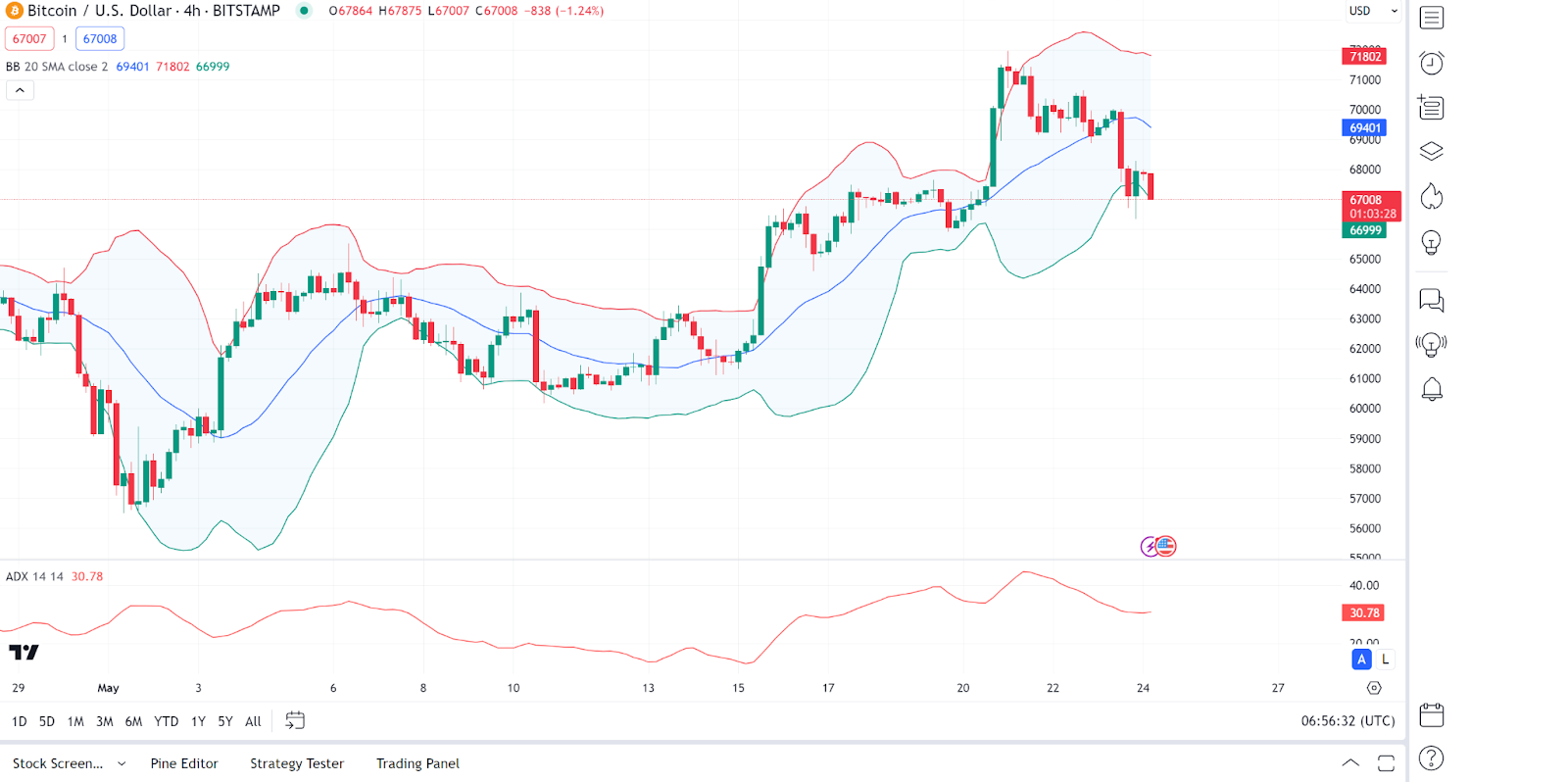This screenshot has height=782, width=1568.
Task: Open the Ideas lightbulb icon
Action: tap(1432, 242)
